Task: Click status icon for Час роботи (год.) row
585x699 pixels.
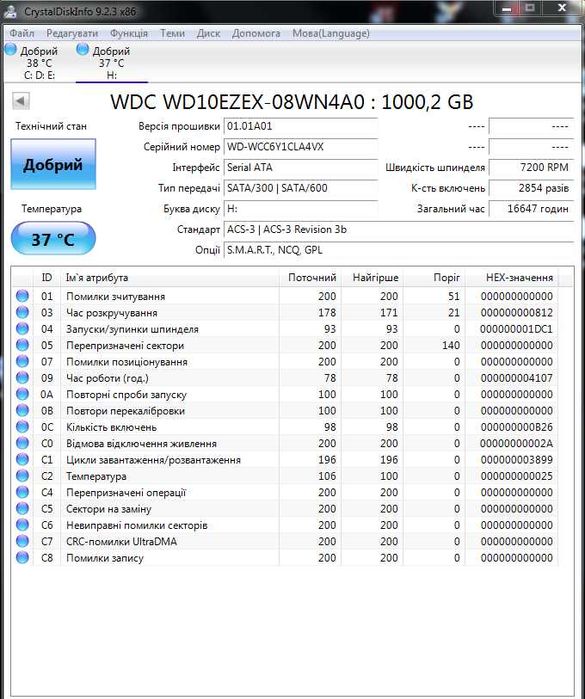Action: pyautogui.click(x=22, y=378)
